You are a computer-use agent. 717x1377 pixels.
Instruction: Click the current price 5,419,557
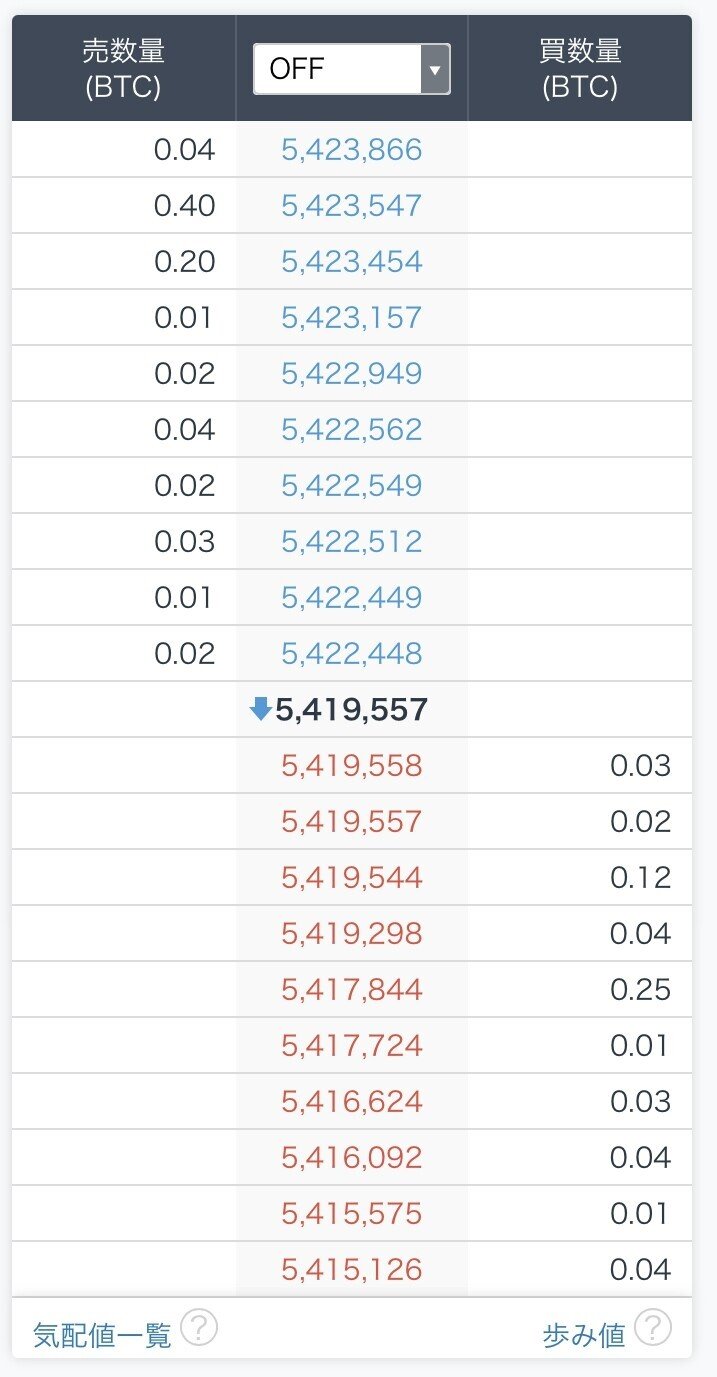(350, 708)
